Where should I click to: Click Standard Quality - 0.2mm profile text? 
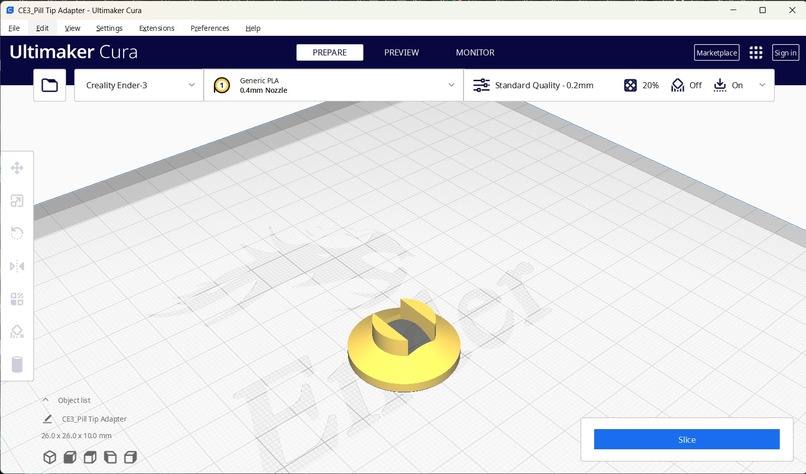[544, 85]
